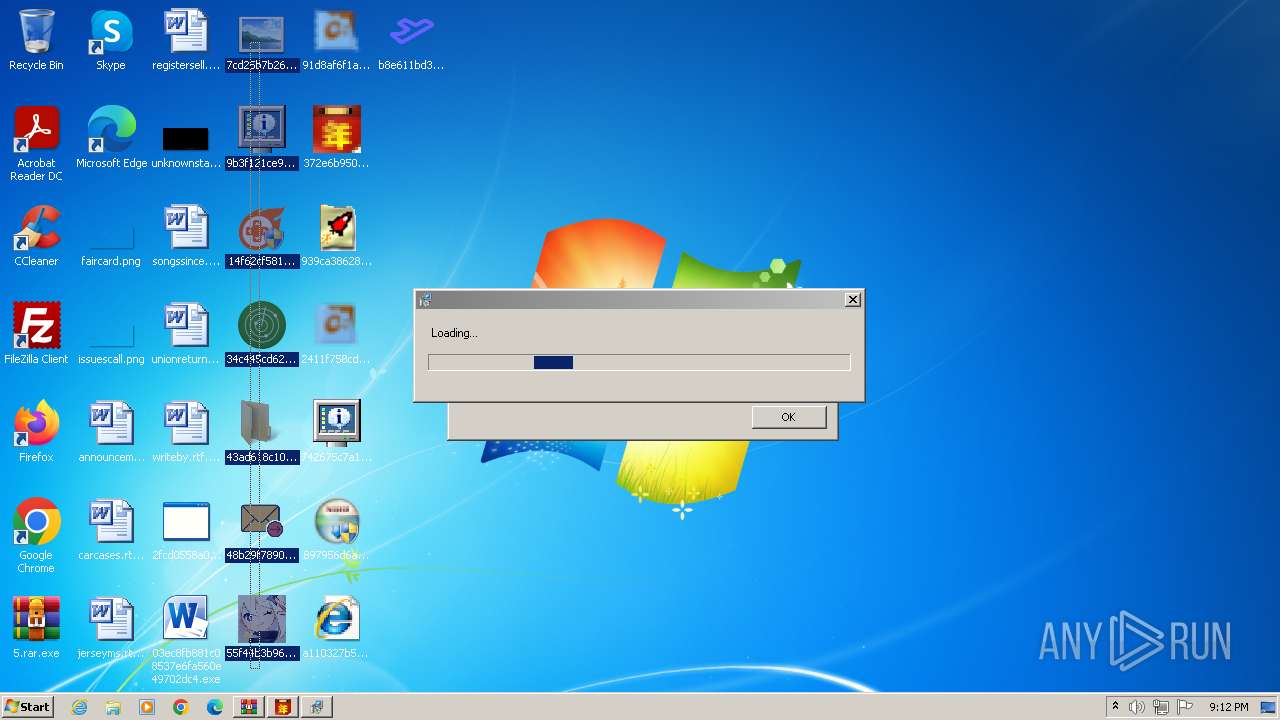Click the Loading progress bar
This screenshot has width=1280, height=720.
(639, 363)
